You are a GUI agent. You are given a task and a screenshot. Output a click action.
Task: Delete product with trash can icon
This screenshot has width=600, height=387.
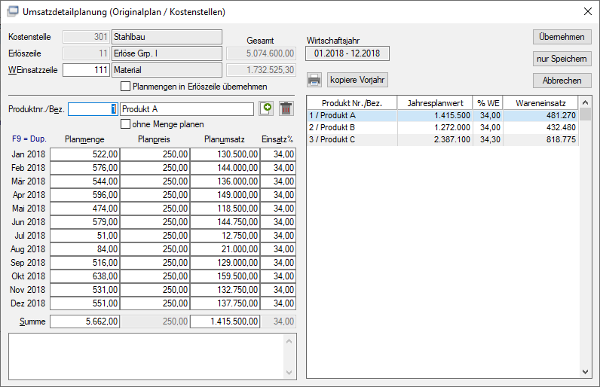point(286,109)
